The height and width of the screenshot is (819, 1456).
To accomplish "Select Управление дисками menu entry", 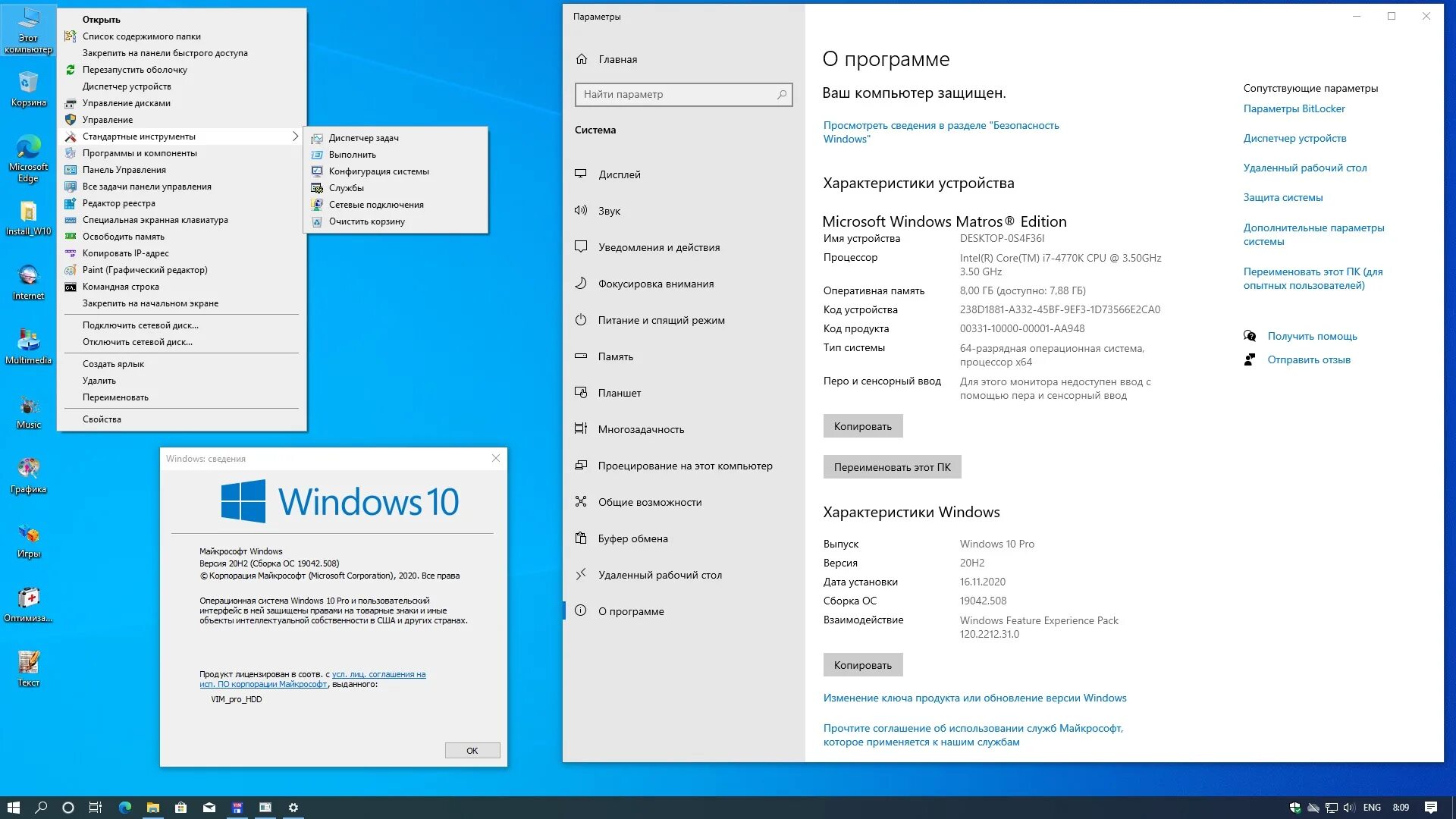I will coord(182,103).
